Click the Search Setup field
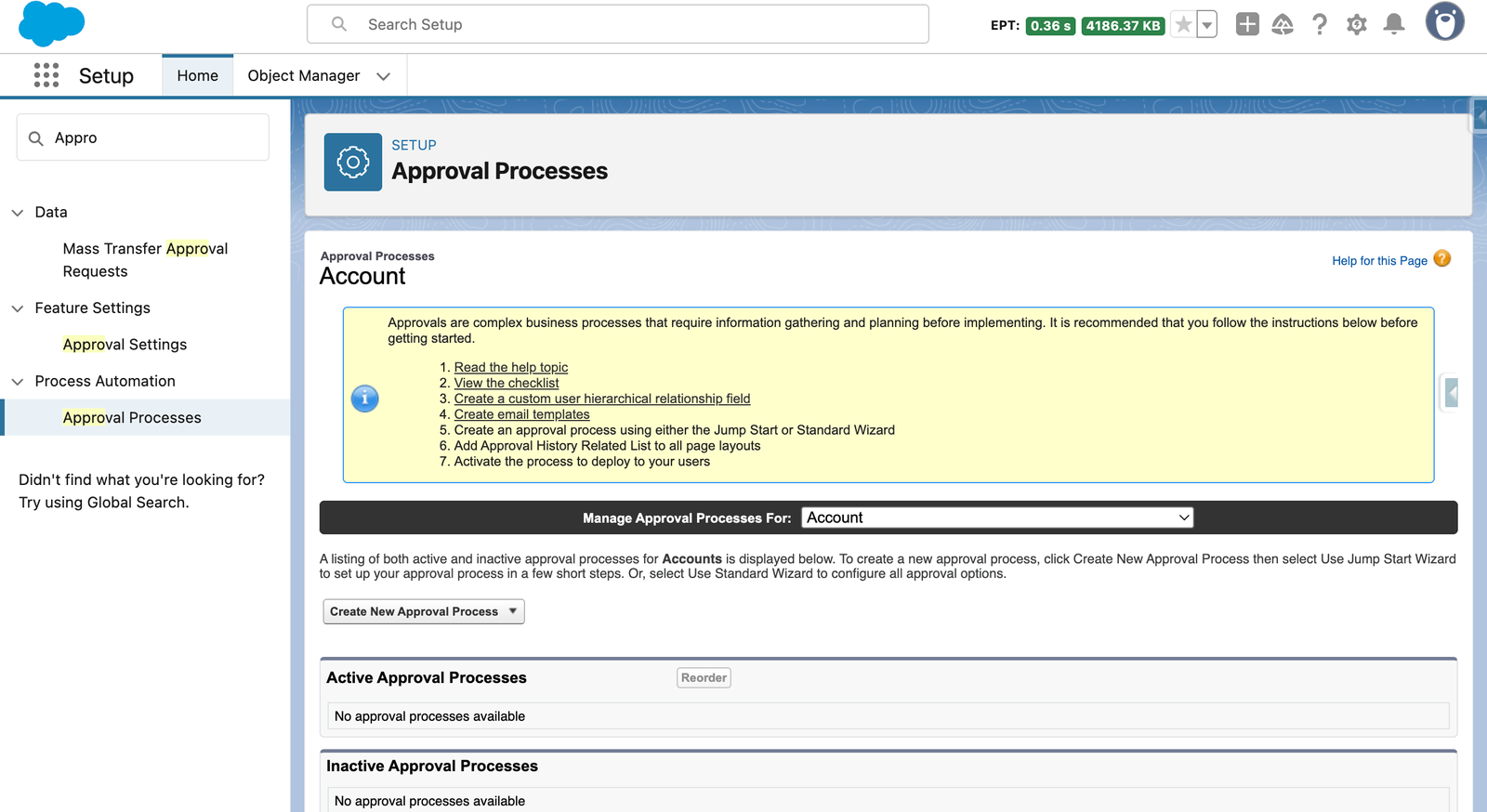 (x=618, y=24)
